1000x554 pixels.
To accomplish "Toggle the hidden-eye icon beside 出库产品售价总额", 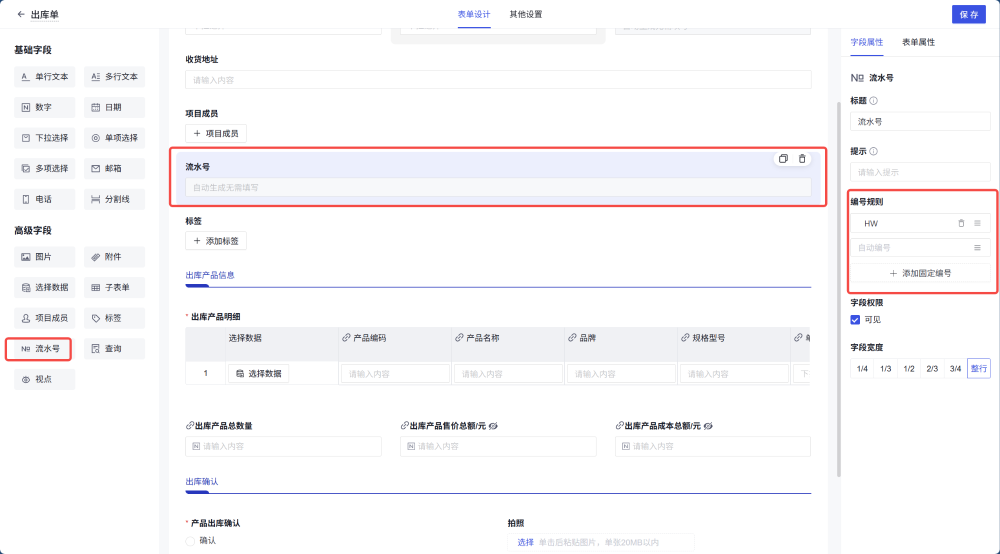I will tap(494, 426).
